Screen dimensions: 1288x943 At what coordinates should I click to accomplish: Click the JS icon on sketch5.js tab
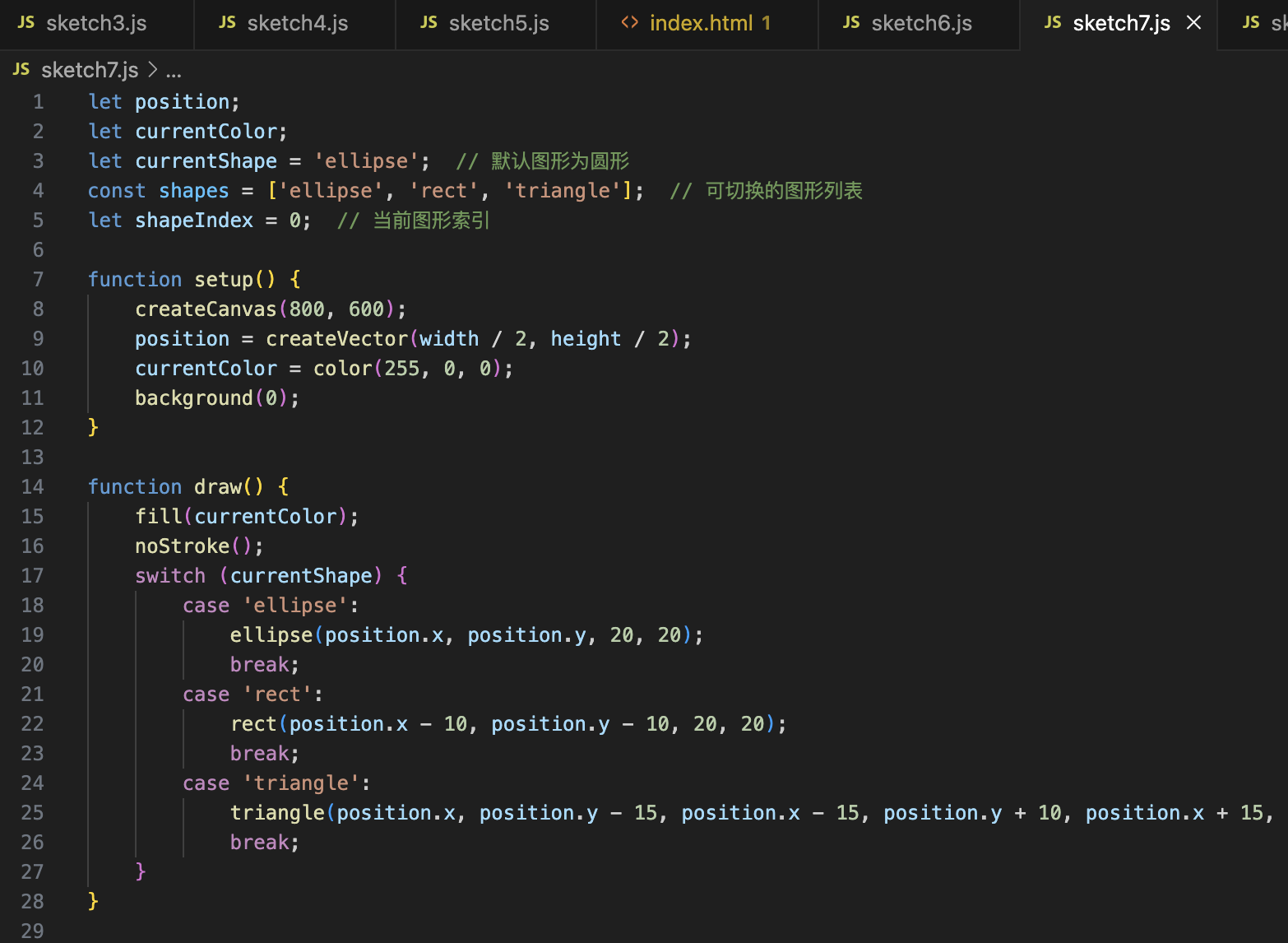(428, 22)
